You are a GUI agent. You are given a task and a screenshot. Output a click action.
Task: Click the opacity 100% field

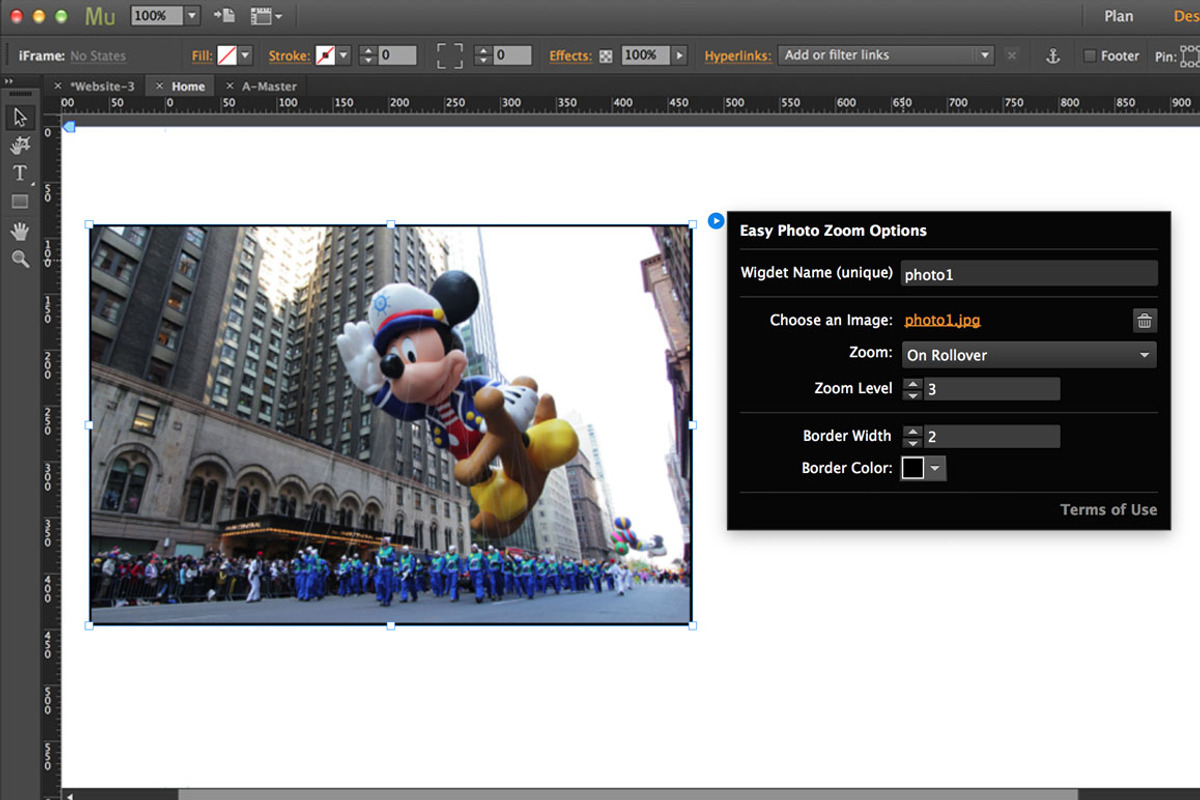coord(646,56)
